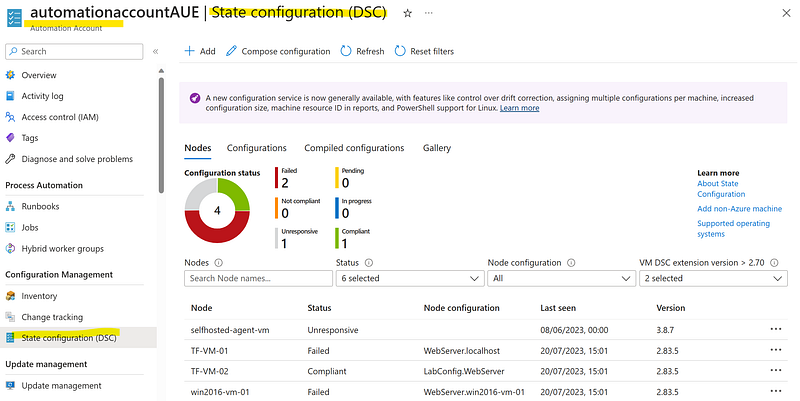Image resolution: width=800 pixels, height=401 pixels.
Task: Click the Access control (IAM) icon
Action: click(10, 117)
